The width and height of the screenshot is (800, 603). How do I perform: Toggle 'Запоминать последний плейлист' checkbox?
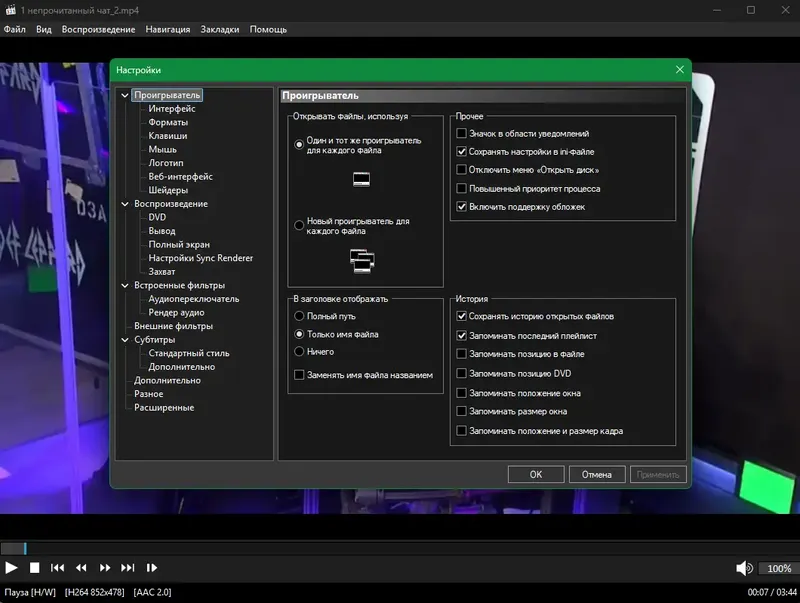[x=461, y=336]
